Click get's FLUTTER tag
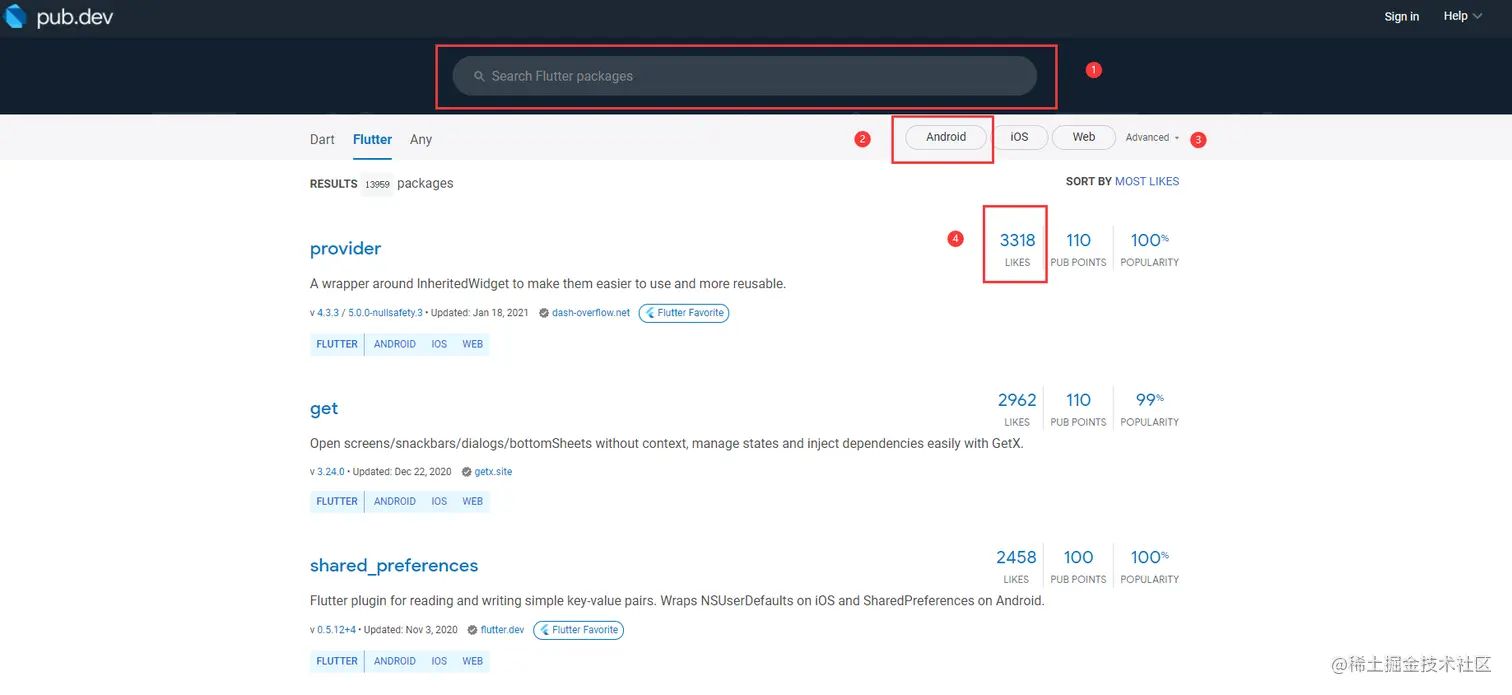This screenshot has width=1512, height=695. [x=337, y=501]
